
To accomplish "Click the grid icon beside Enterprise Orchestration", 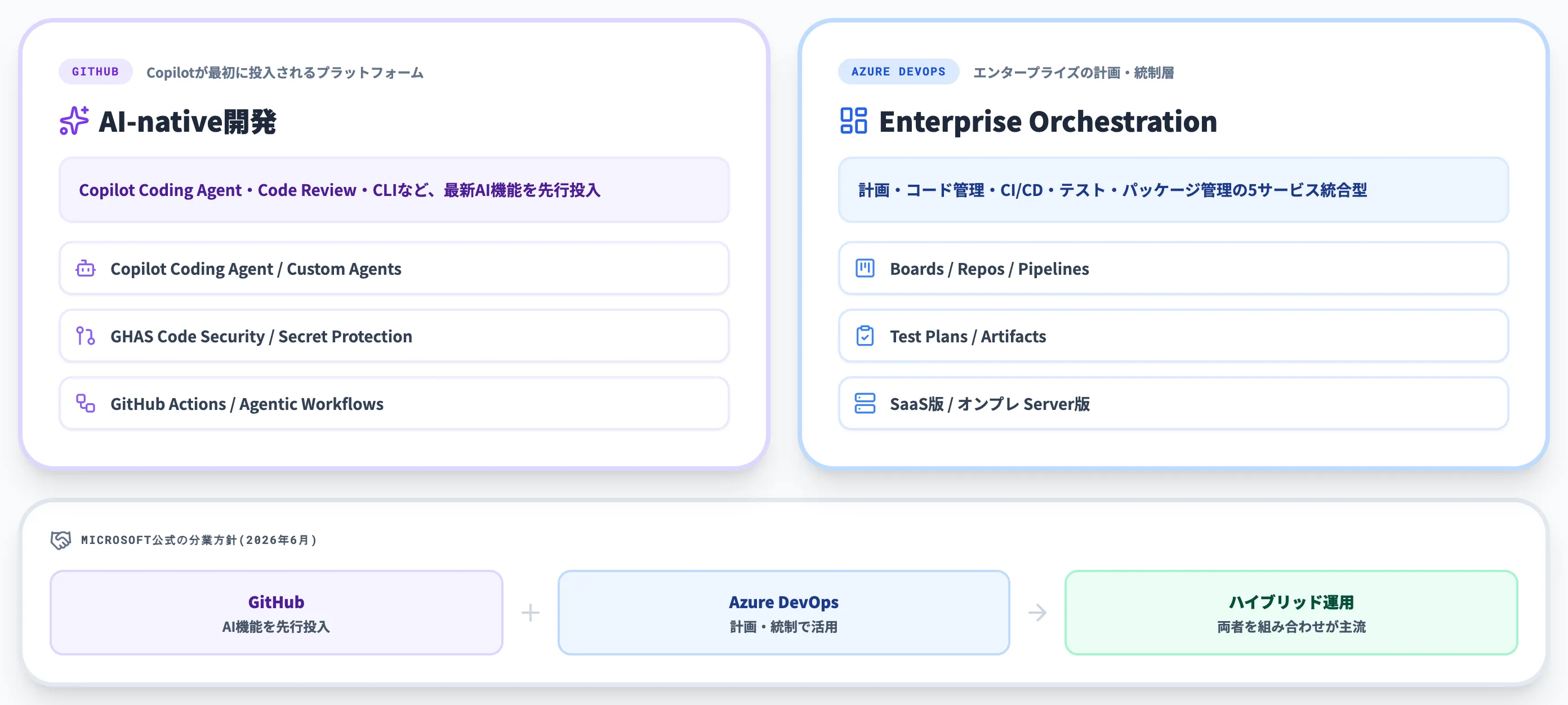I will click(853, 121).
